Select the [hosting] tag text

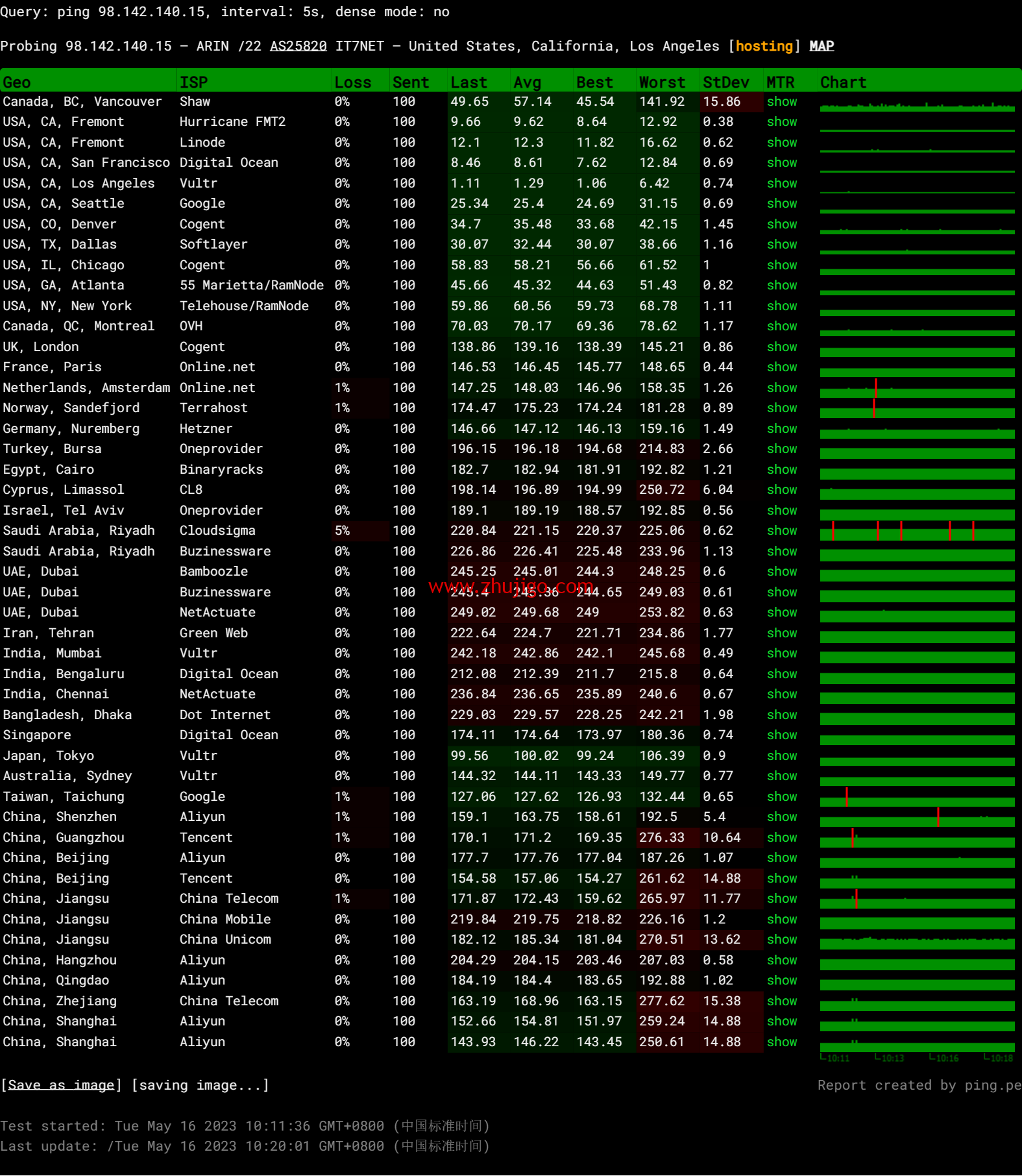pos(764,46)
